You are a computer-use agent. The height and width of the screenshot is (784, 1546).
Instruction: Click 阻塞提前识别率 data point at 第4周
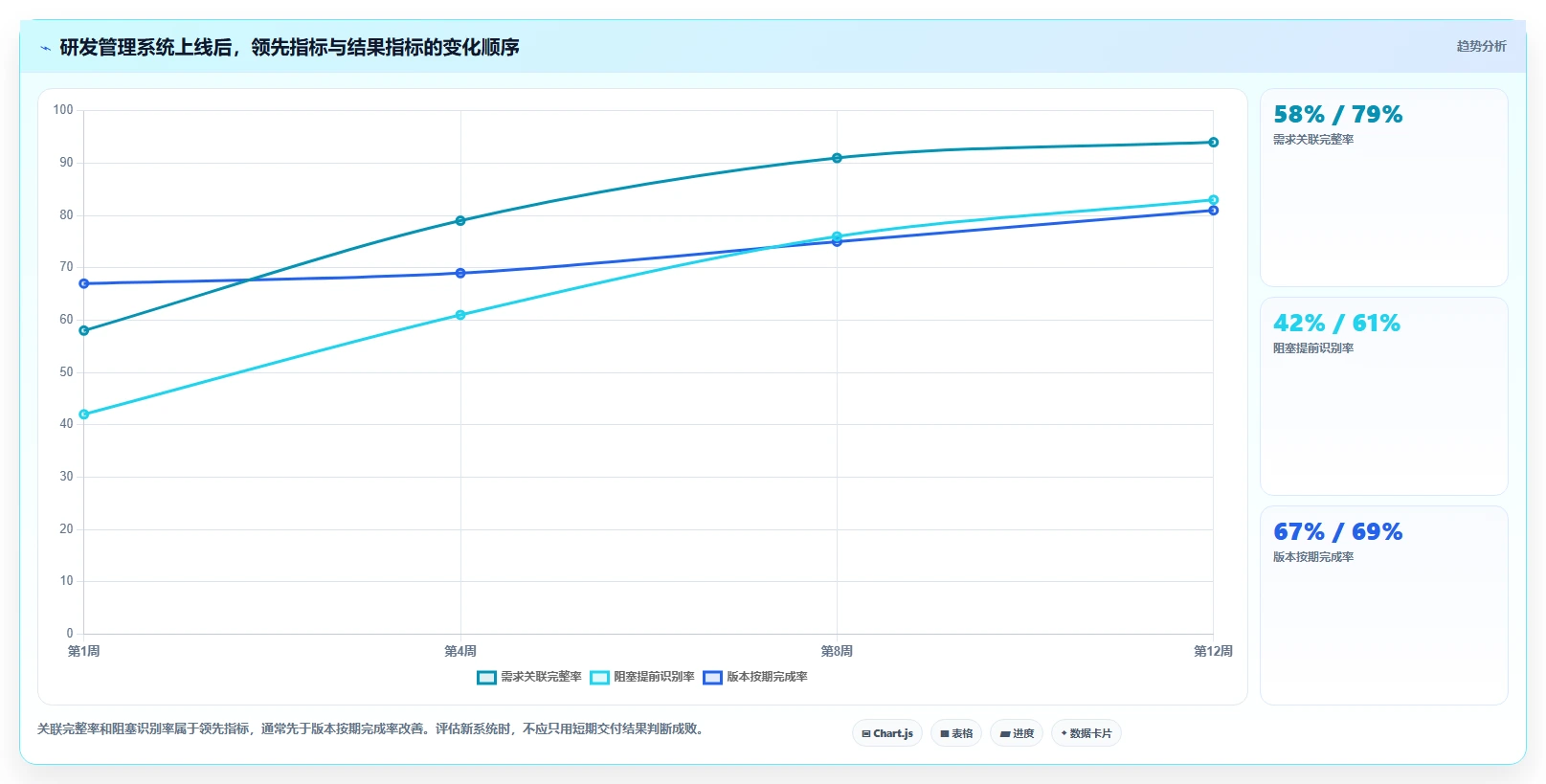point(460,315)
